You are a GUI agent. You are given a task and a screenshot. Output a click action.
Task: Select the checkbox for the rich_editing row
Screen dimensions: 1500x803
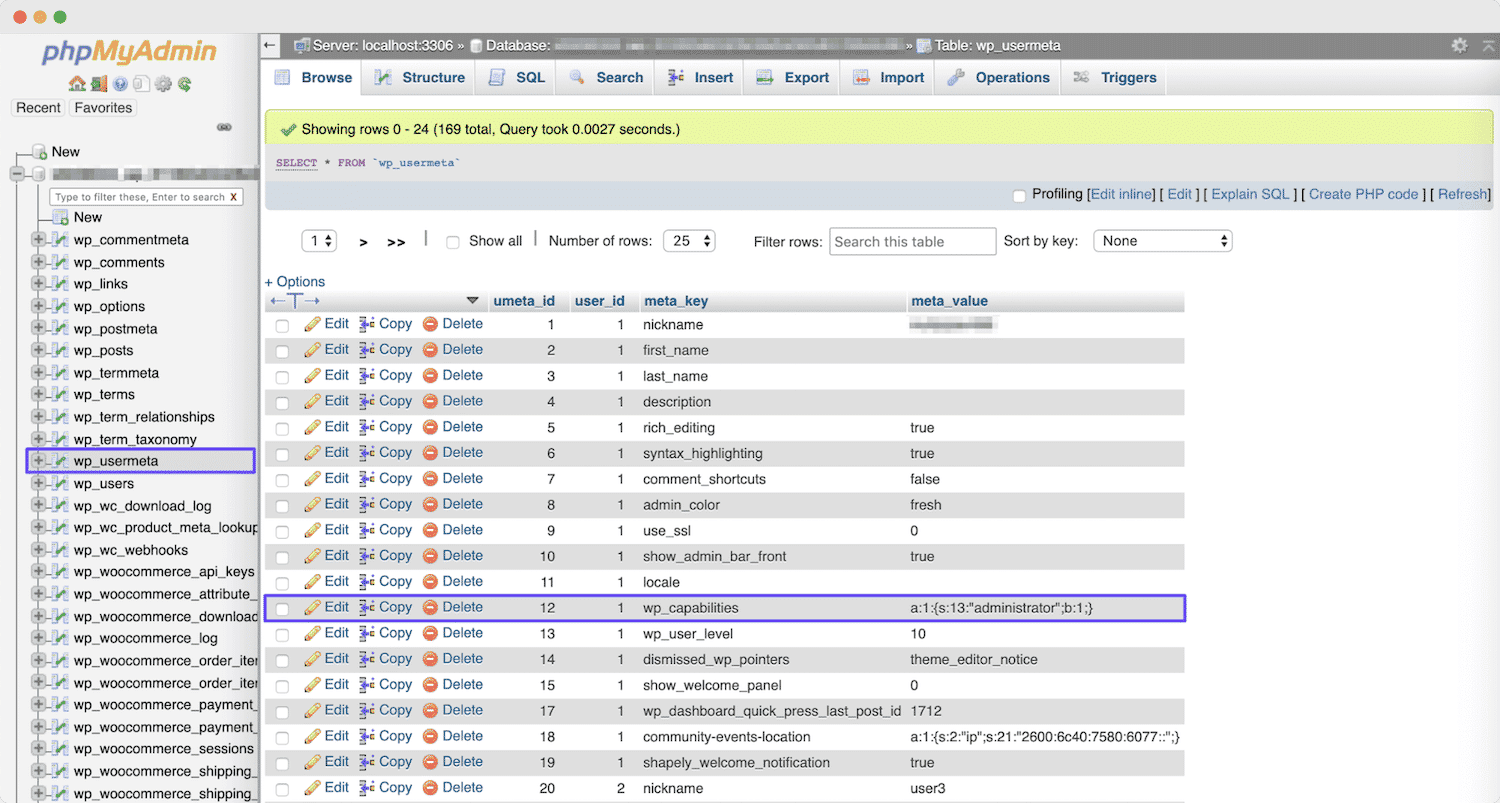[x=282, y=429]
